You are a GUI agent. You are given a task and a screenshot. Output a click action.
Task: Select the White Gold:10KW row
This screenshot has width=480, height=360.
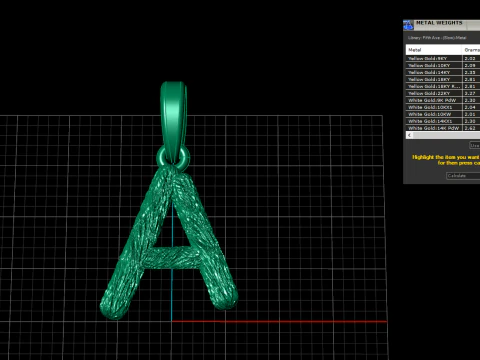[x=443, y=114]
